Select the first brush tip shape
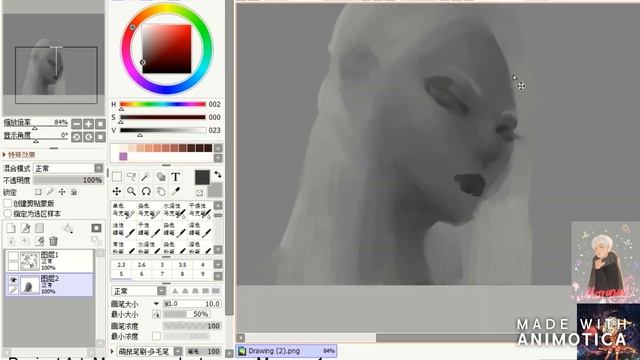This screenshot has width=640, height=360. pos(175,291)
